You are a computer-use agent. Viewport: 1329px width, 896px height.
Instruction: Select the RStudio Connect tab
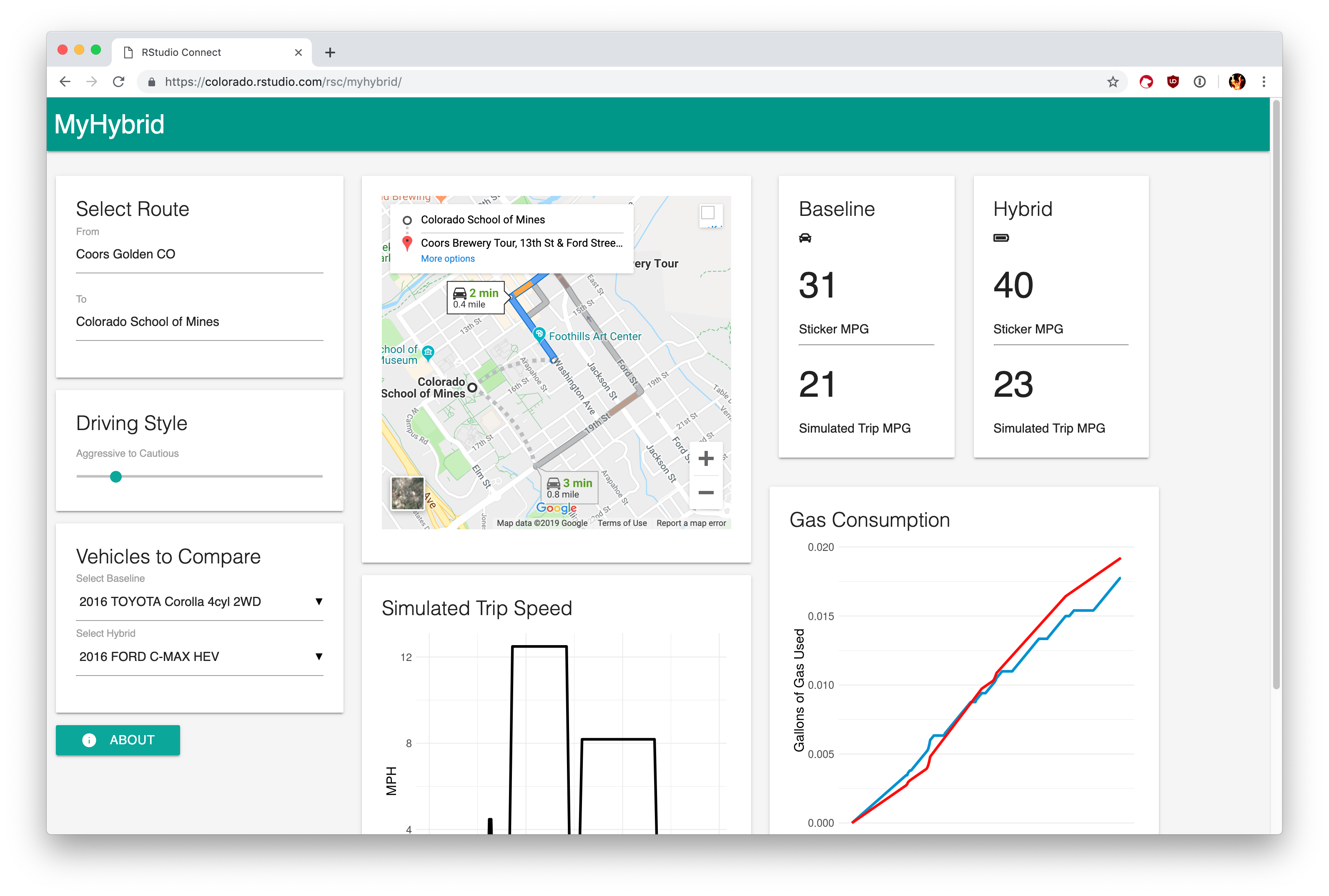pos(211,53)
